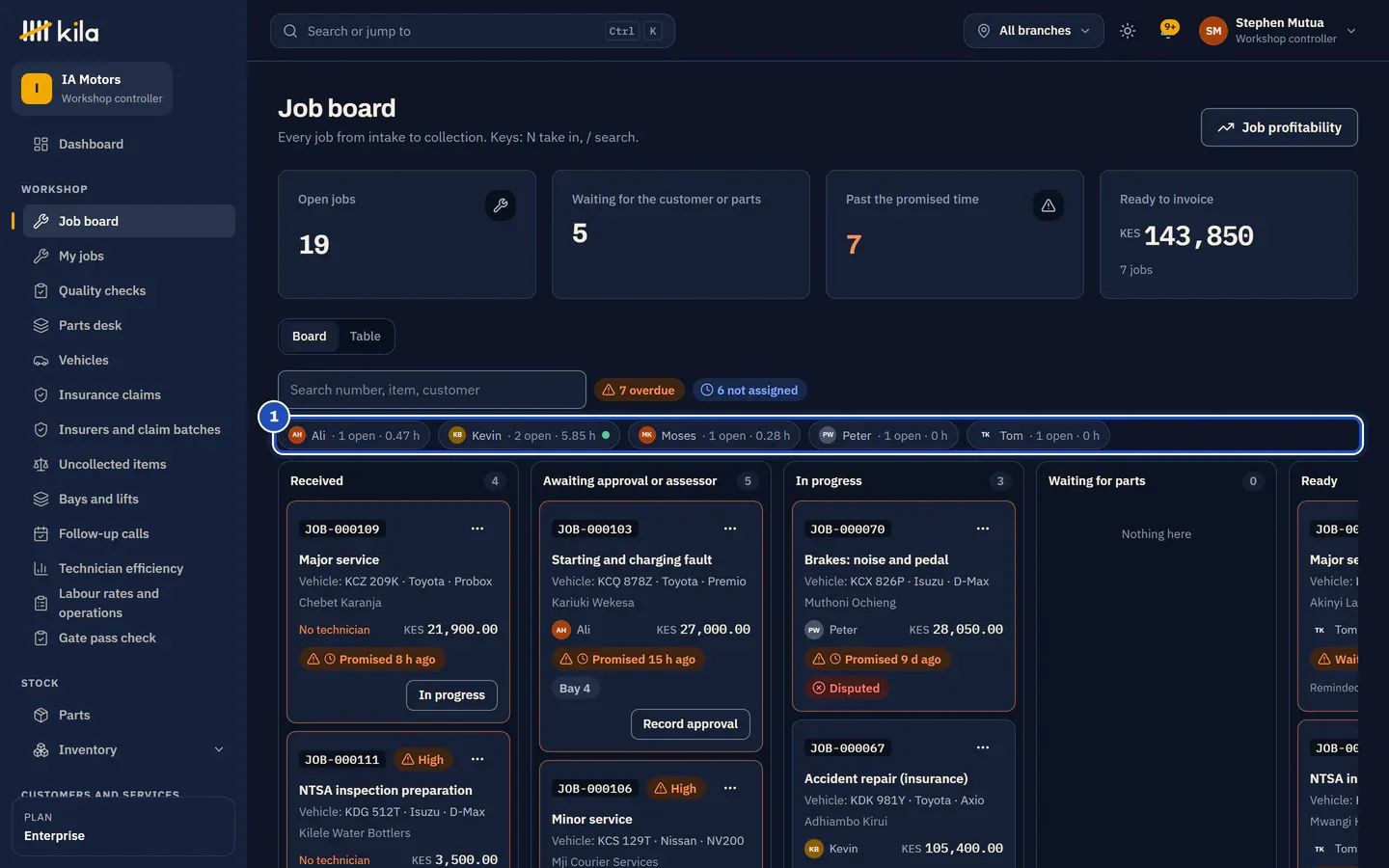Toggle the 7 overdue filter chip
Image resolution: width=1389 pixels, height=868 pixels.
639,390
